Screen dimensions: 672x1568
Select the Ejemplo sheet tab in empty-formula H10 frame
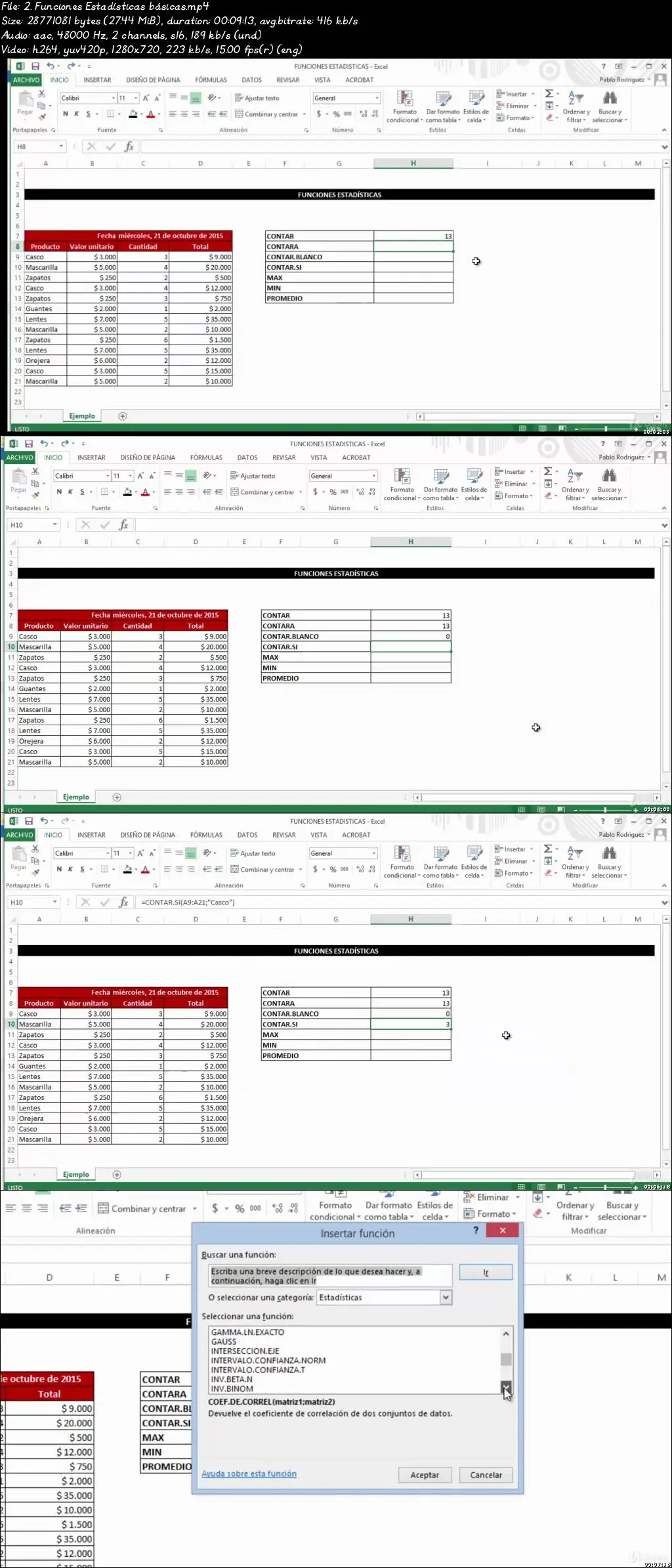click(x=76, y=797)
